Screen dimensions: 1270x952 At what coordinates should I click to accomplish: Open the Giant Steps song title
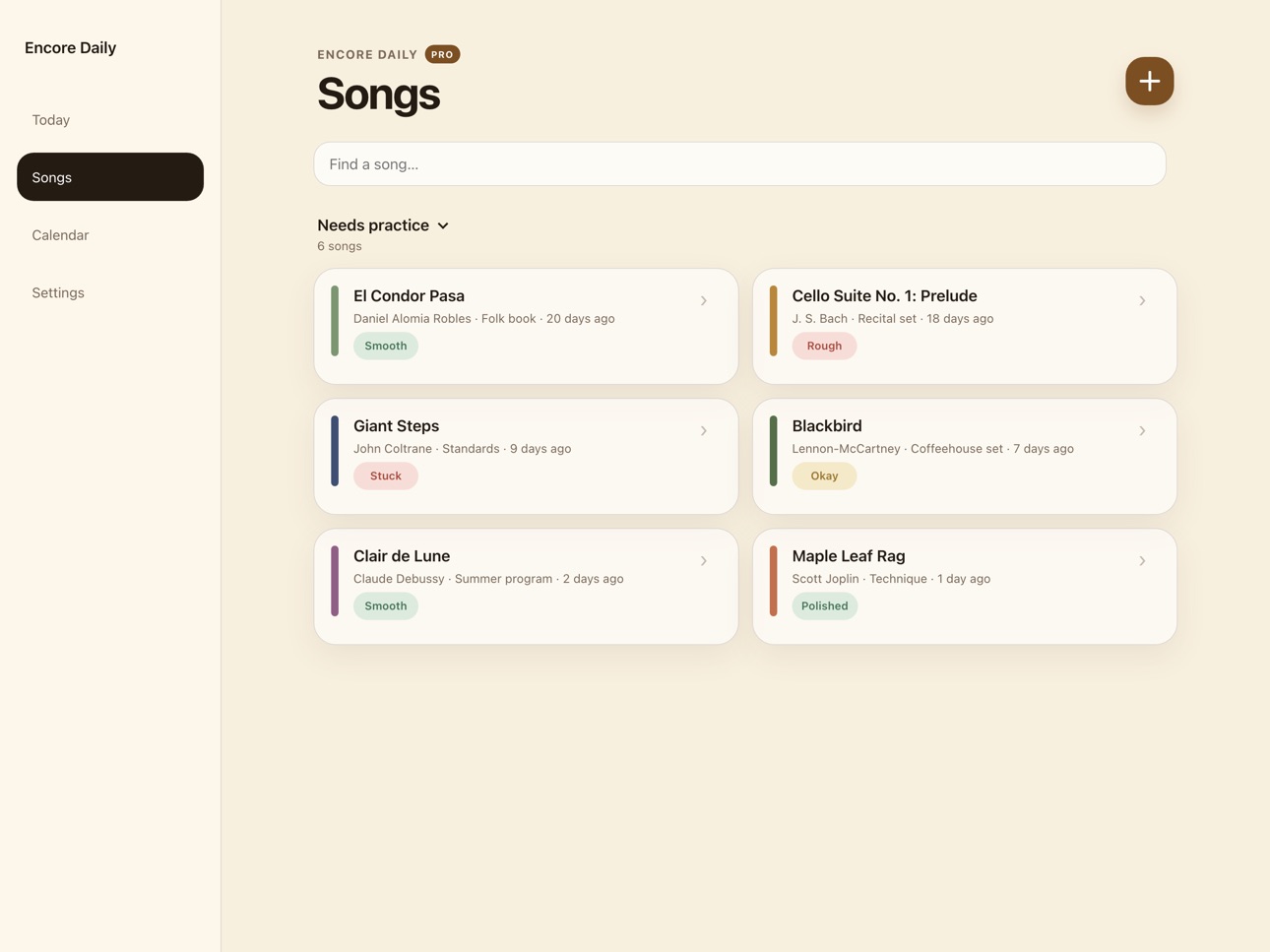coord(396,425)
